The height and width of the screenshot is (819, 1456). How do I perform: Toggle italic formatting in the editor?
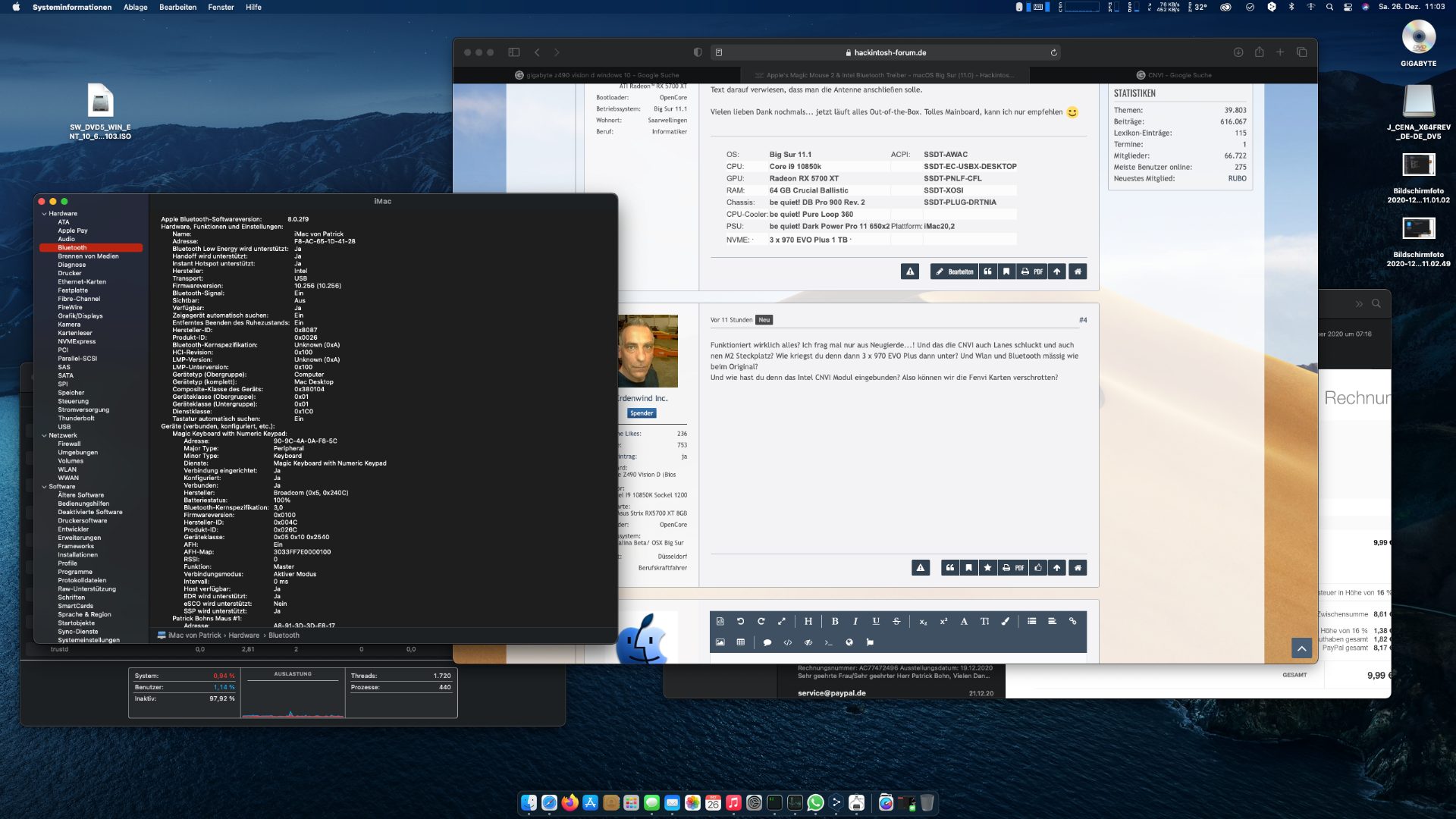point(855,621)
